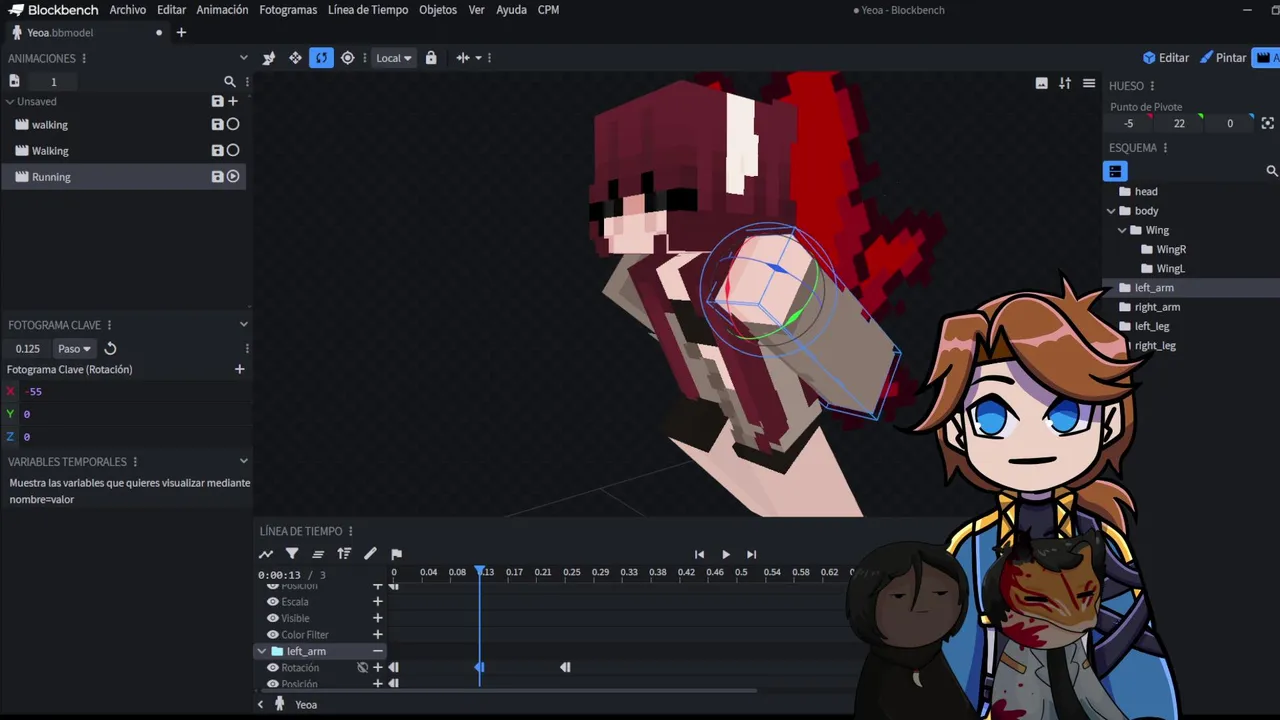The height and width of the screenshot is (720, 1280).
Task: Toggle visibility eye of Color Filter channel
Action: (x=272, y=635)
